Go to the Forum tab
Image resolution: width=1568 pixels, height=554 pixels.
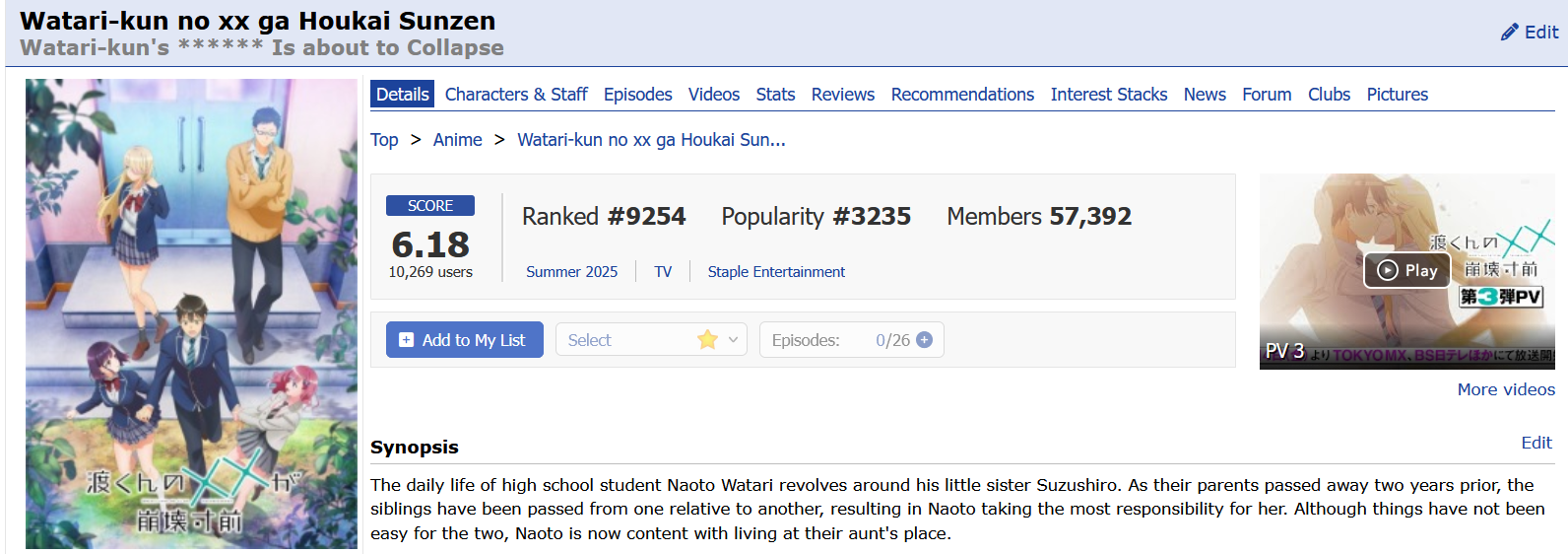pyautogui.click(x=1267, y=95)
